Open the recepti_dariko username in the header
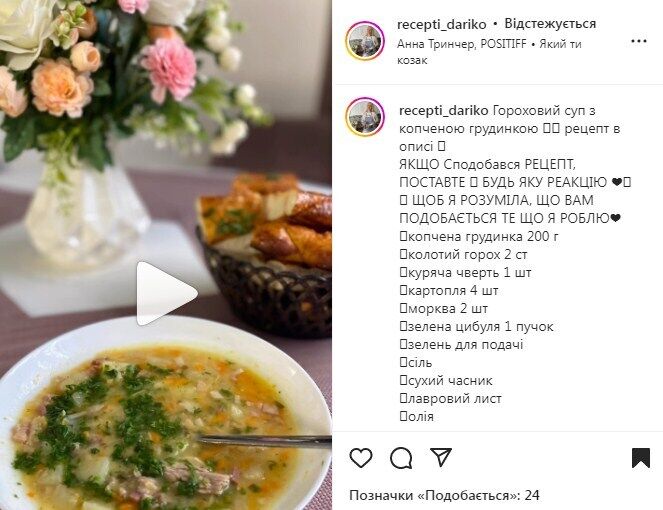The height and width of the screenshot is (510, 663). pos(441,25)
